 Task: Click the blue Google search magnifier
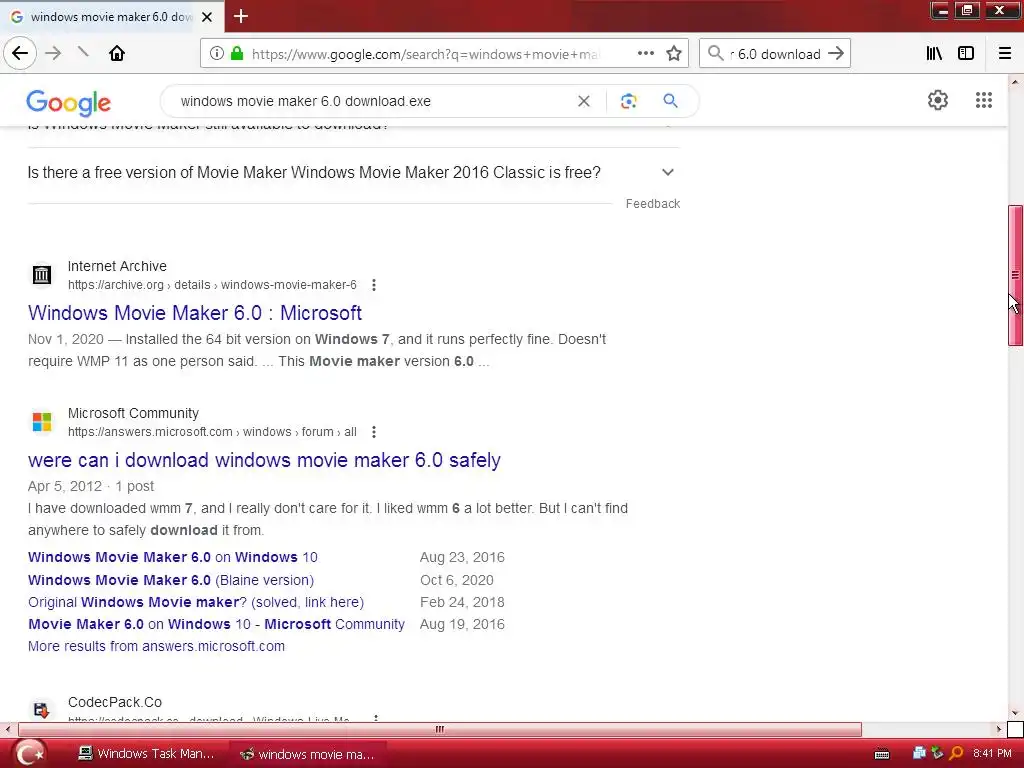(670, 101)
